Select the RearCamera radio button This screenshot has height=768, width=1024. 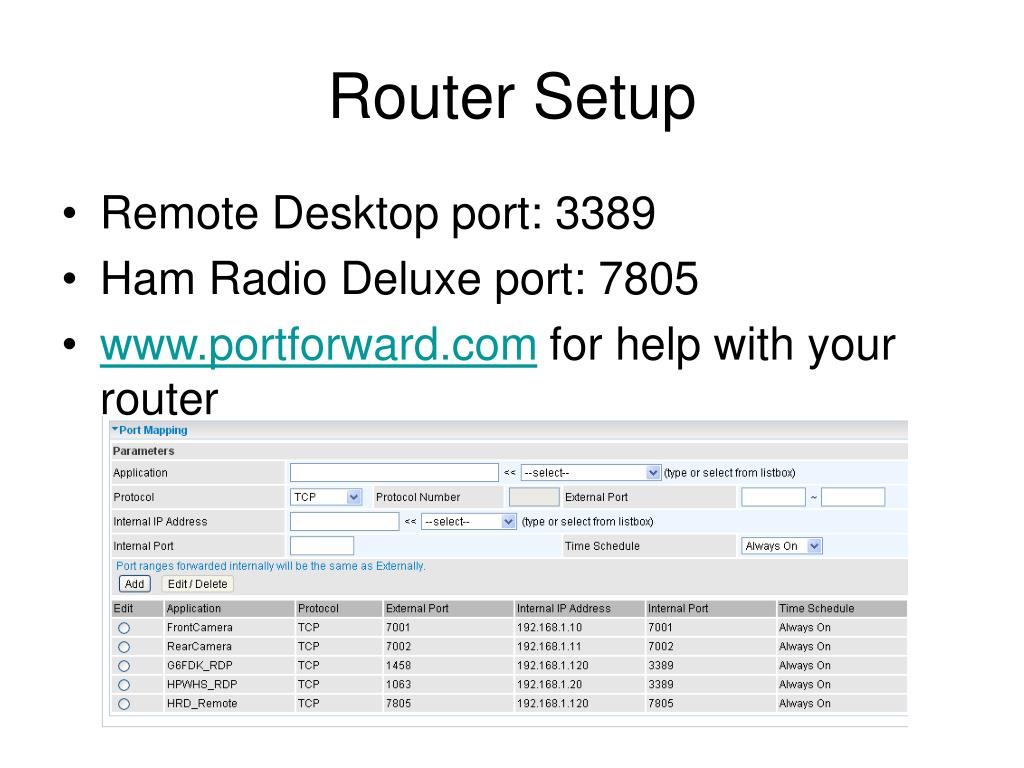tap(124, 647)
